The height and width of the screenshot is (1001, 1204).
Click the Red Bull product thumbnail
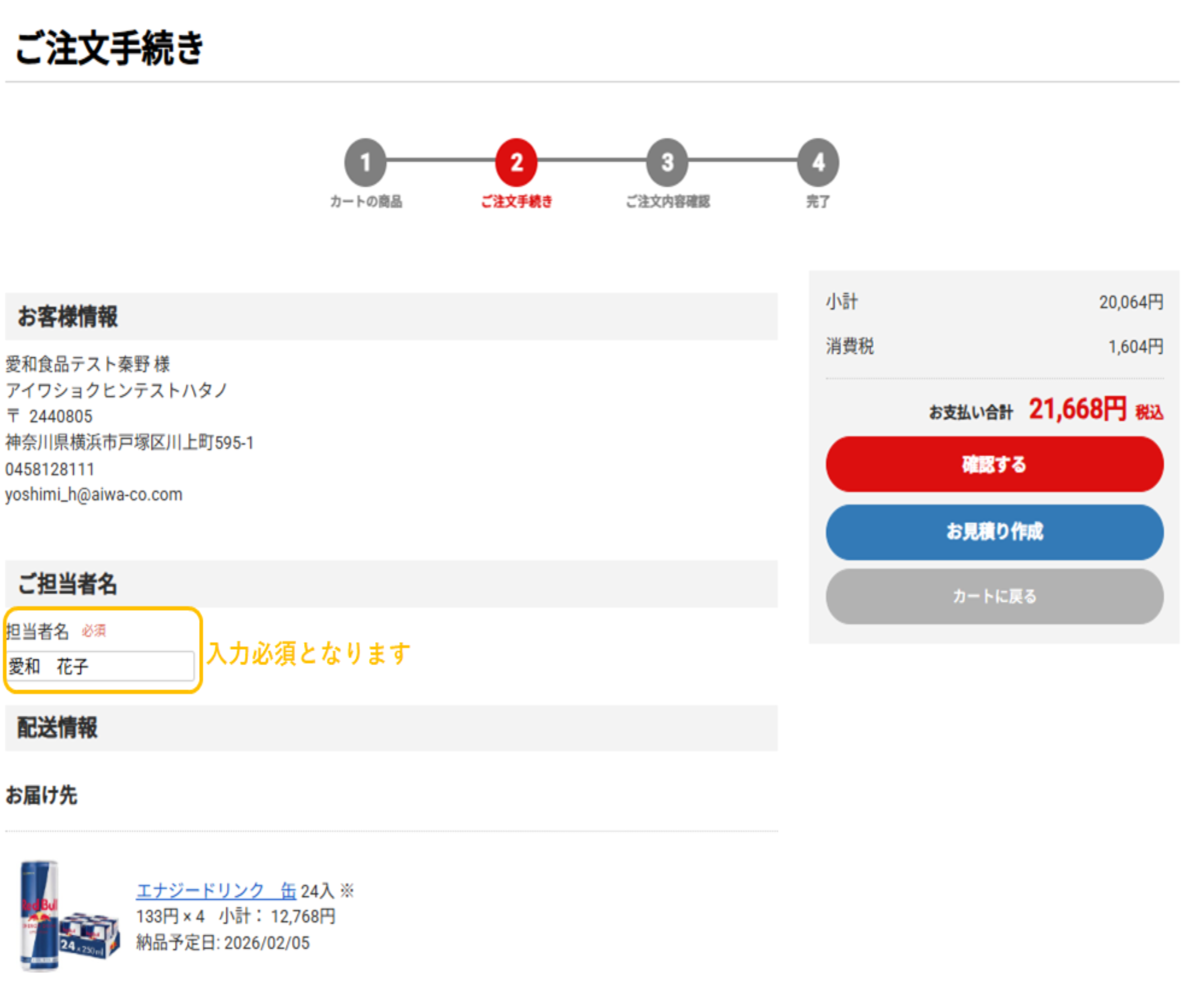[x=69, y=916]
